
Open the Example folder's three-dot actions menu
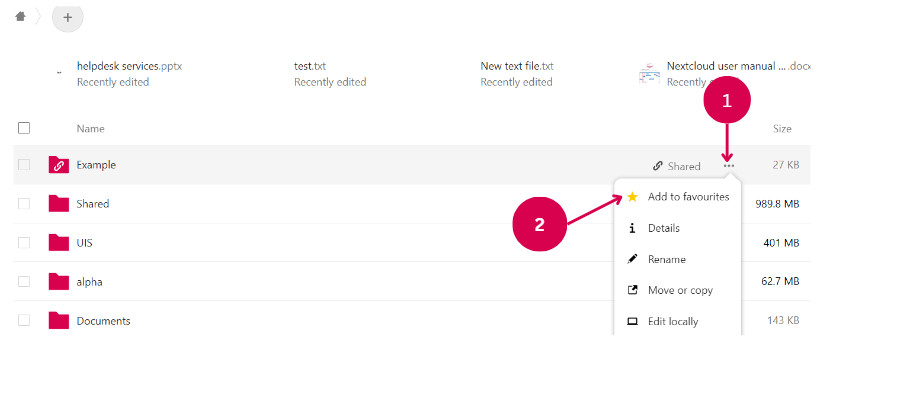[729, 166]
